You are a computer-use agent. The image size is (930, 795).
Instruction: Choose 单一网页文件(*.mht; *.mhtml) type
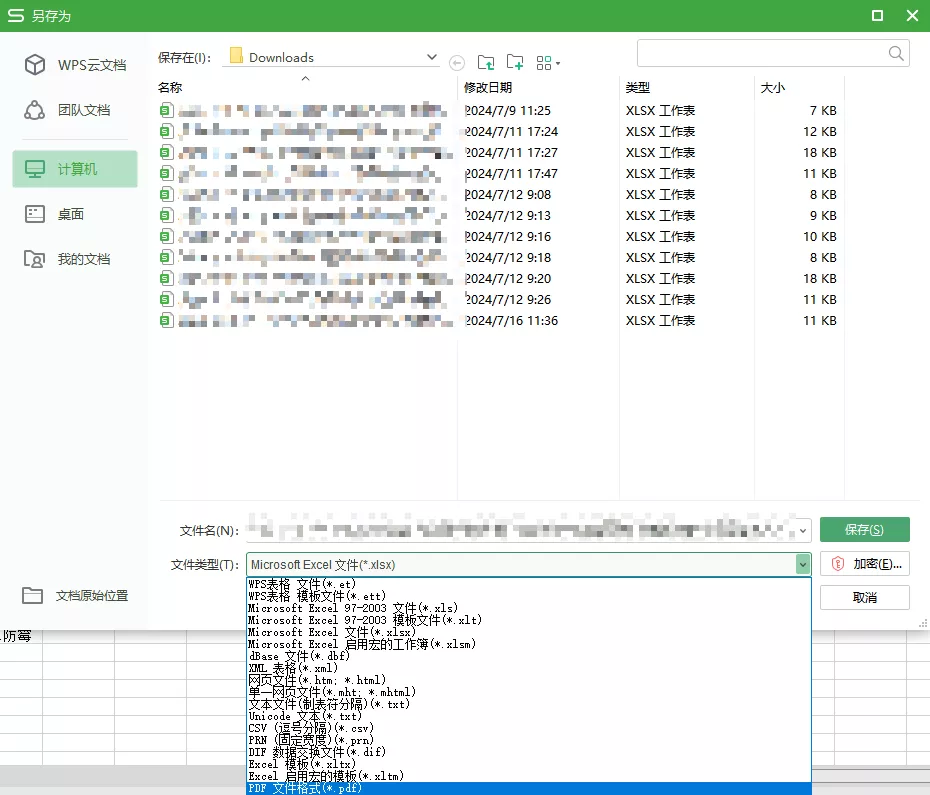pos(332,692)
